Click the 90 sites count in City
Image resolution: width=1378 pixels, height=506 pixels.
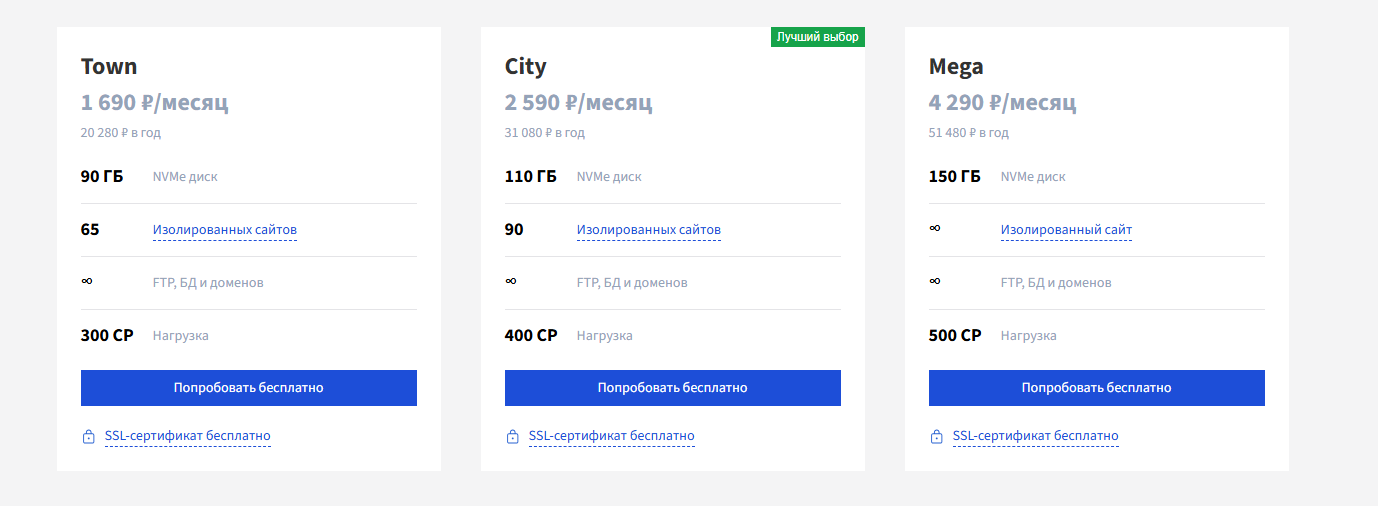514,230
